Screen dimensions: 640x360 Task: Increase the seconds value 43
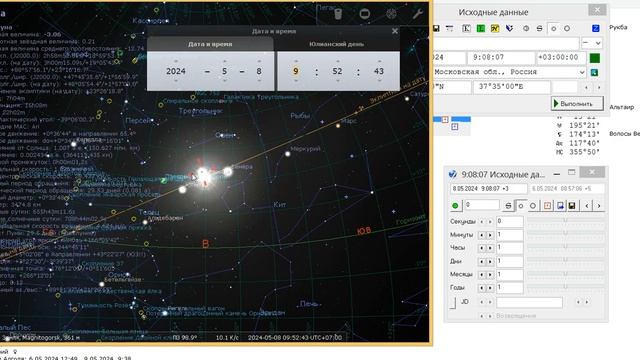379,61
